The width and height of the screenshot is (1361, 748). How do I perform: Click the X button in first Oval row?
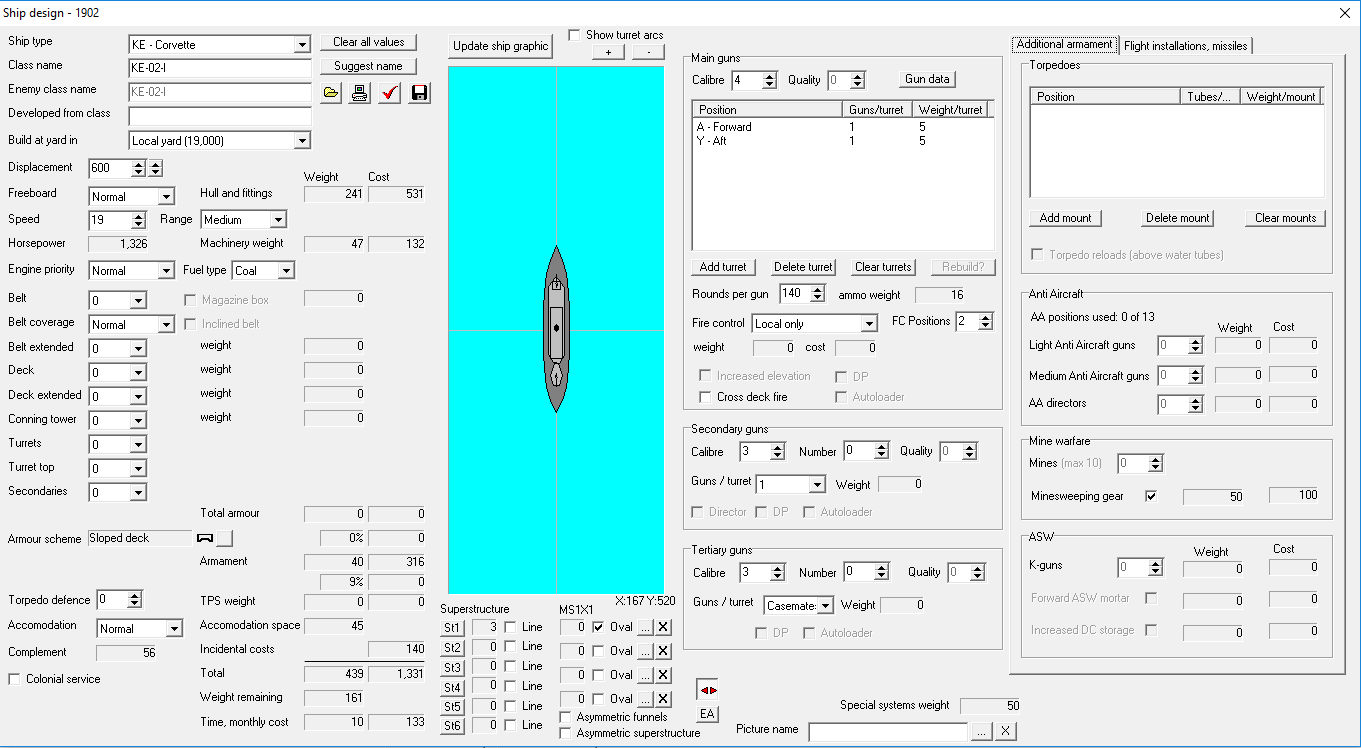[x=663, y=627]
